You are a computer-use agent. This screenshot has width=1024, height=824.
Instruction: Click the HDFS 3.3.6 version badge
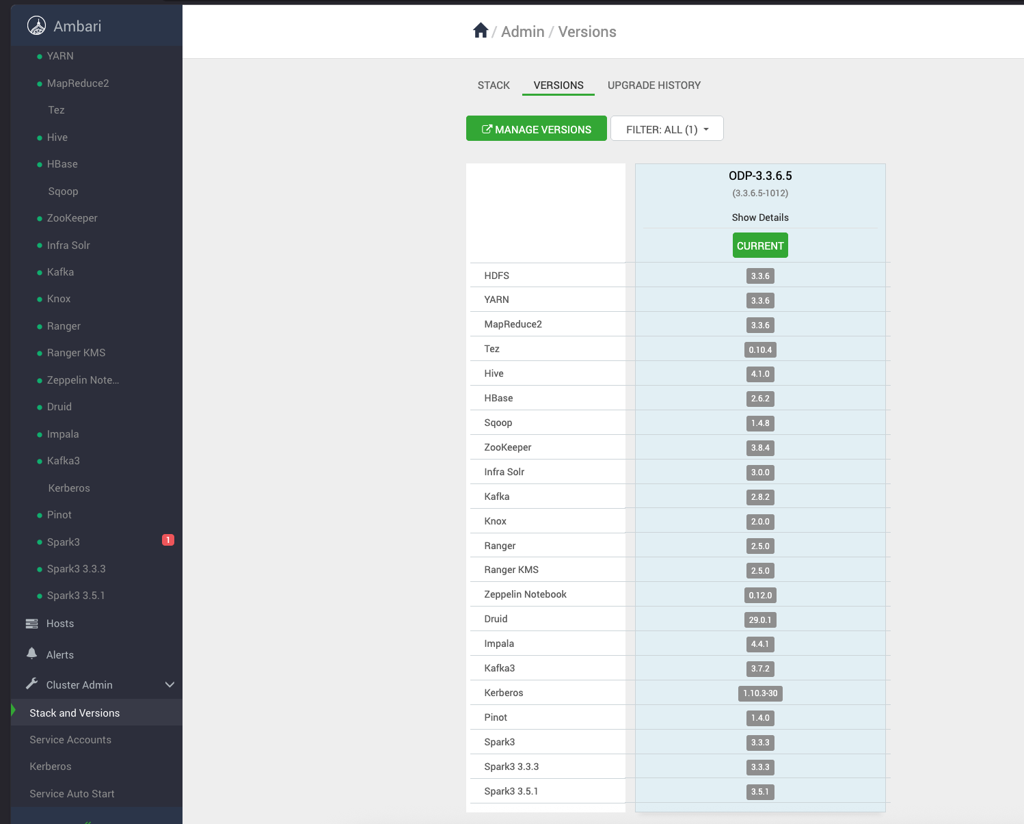tap(760, 276)
